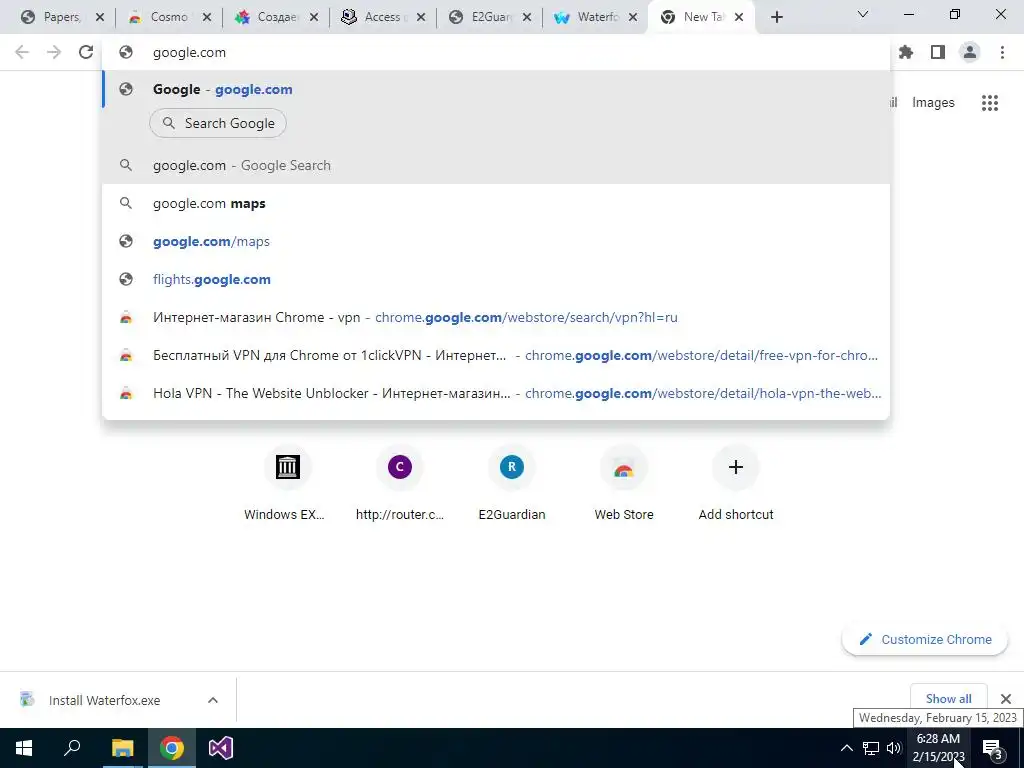Click the address bar containing google.com

tap(496, 52)
